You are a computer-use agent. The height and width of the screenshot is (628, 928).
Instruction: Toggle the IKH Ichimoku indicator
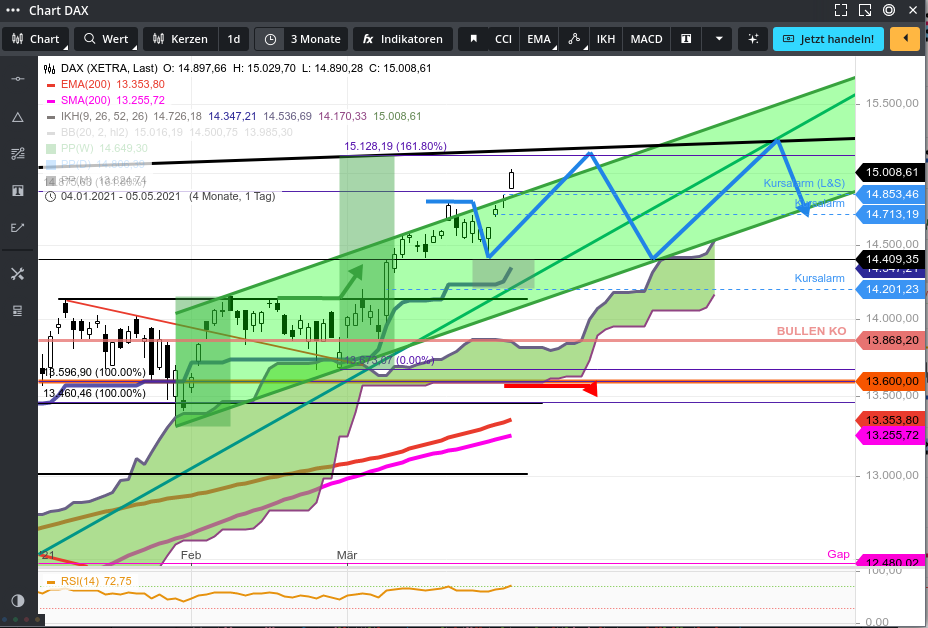tap(606, 39)
